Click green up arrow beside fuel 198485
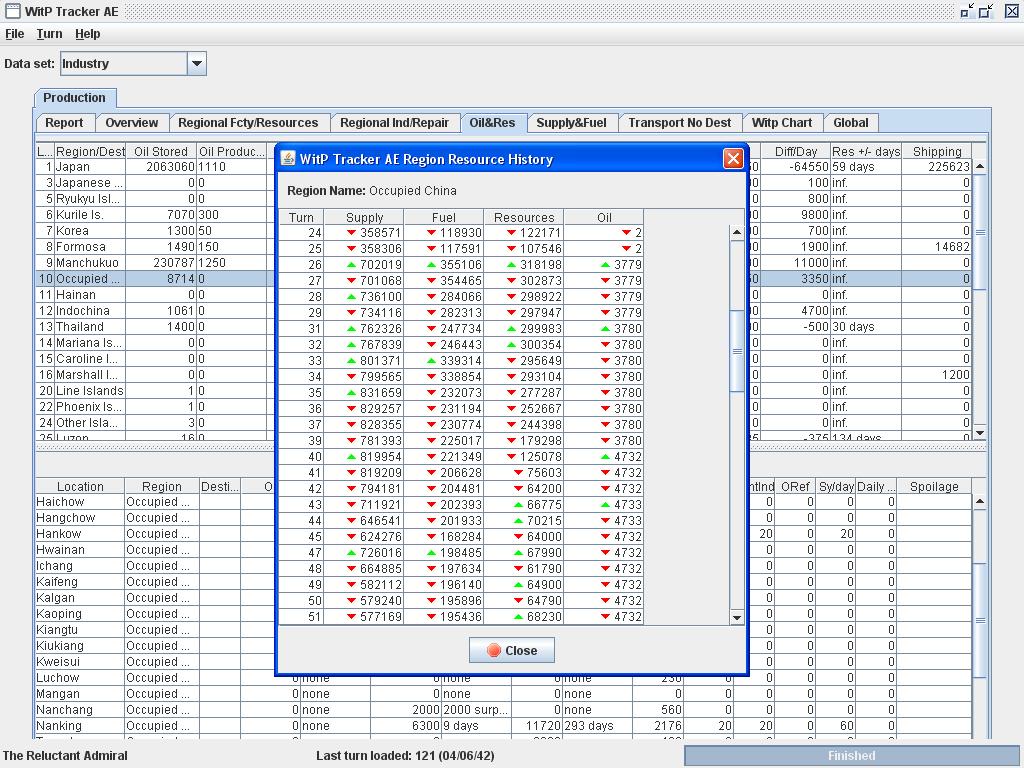 pyautogui.click(x=431, y=552)
